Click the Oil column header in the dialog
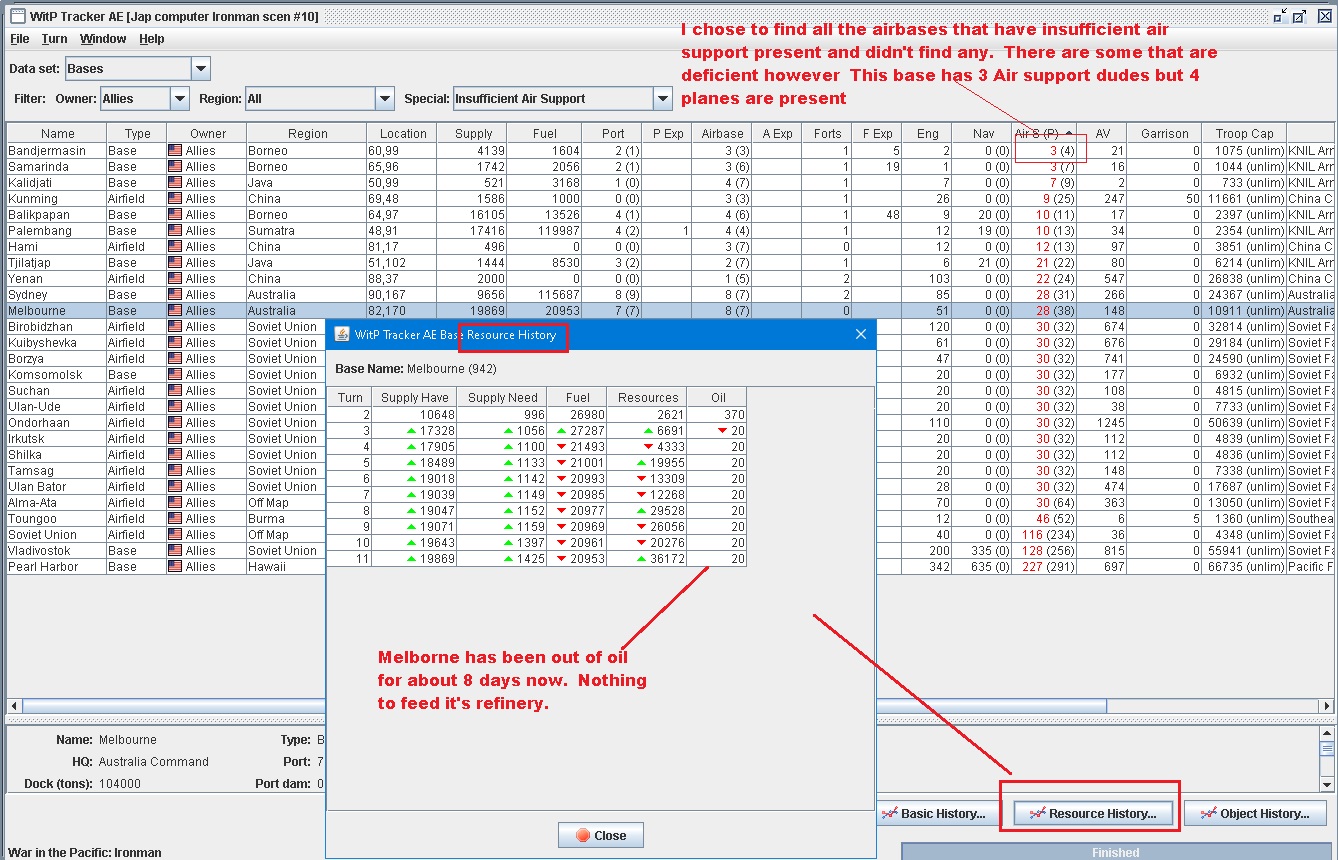 (x=718, y=397)
